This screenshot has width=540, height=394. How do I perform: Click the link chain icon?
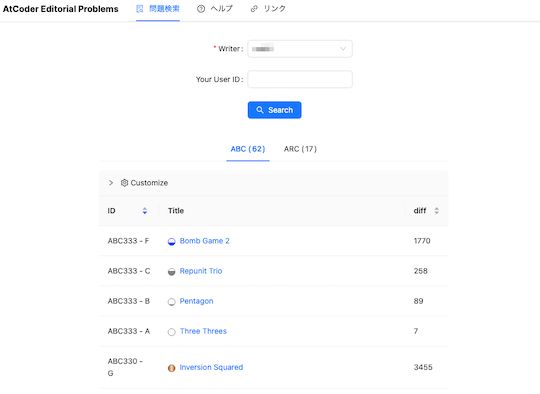click(254, 9)
